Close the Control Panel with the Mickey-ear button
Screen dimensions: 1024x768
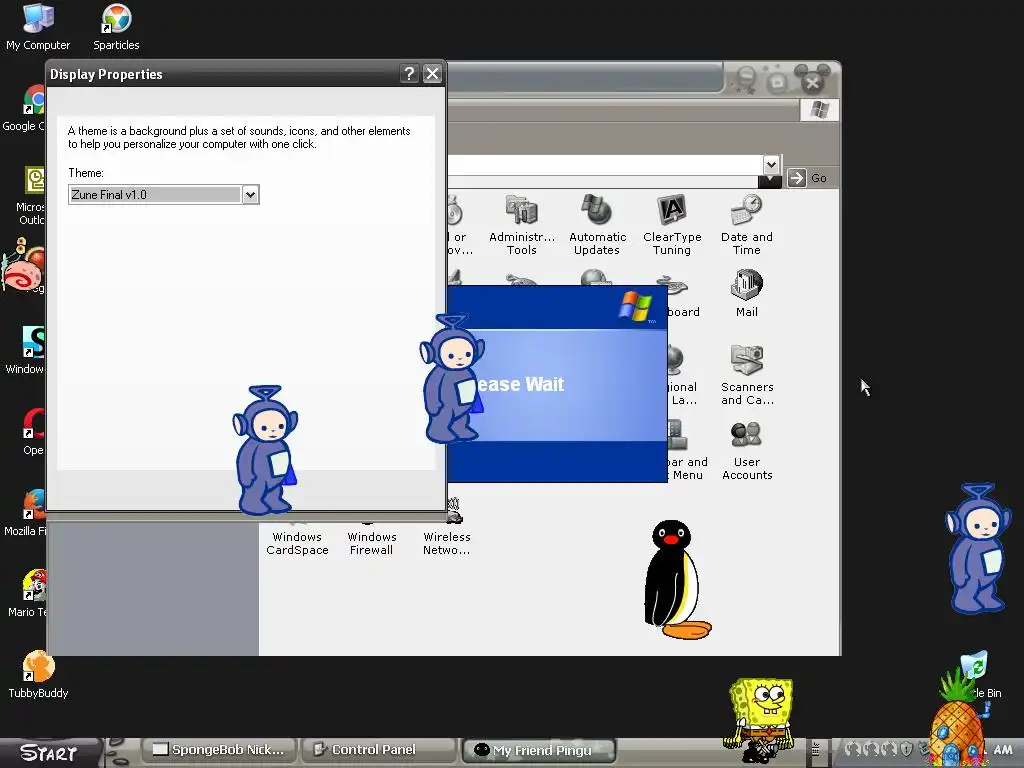coord(812,80)
